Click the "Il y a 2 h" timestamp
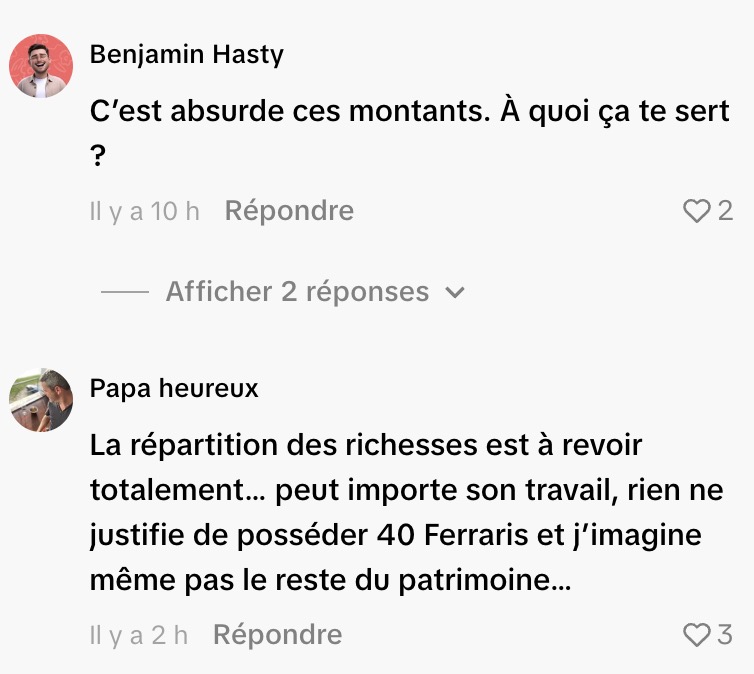 pos(138,635)
